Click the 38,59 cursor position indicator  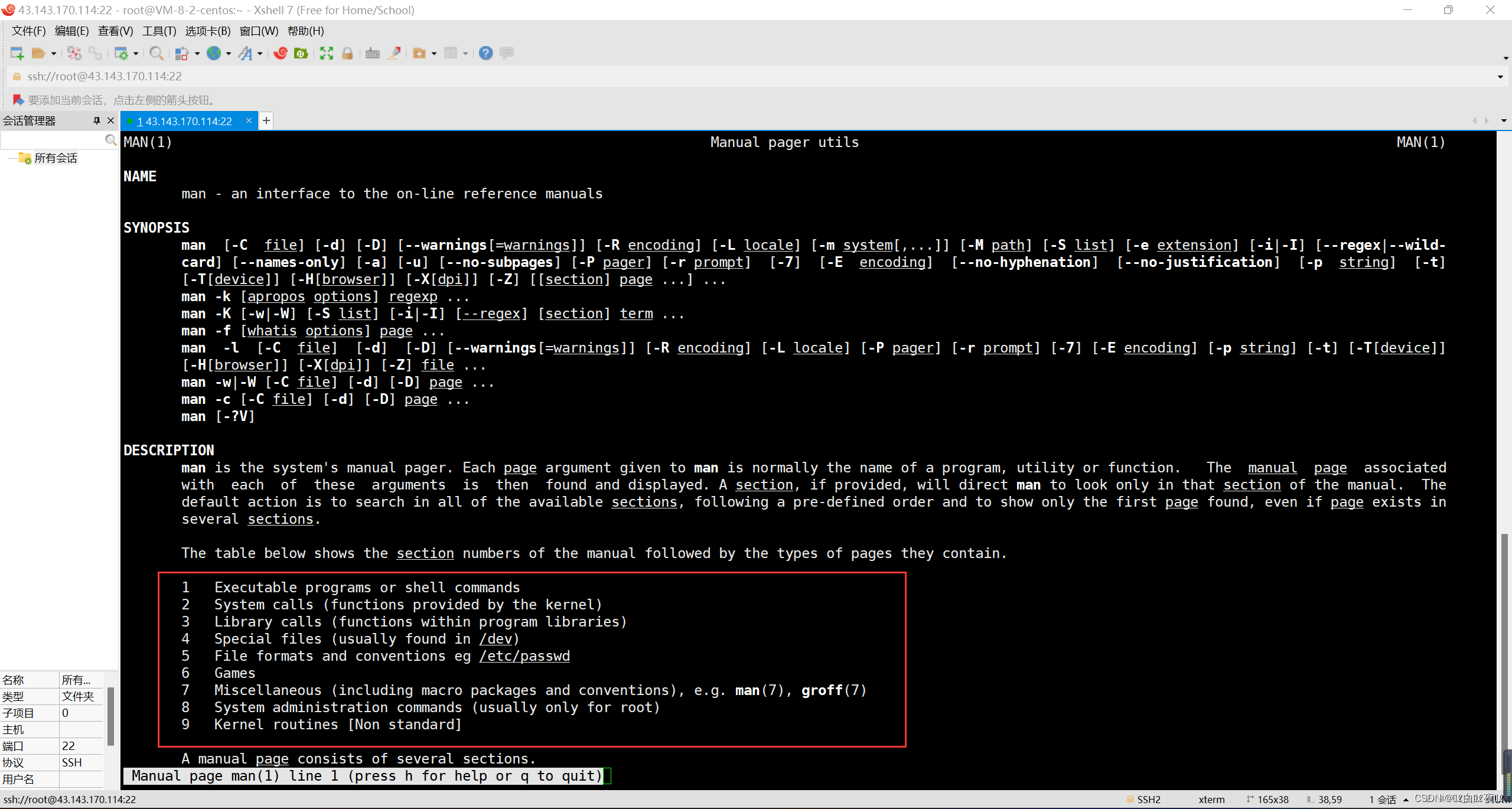[1324, 800]
